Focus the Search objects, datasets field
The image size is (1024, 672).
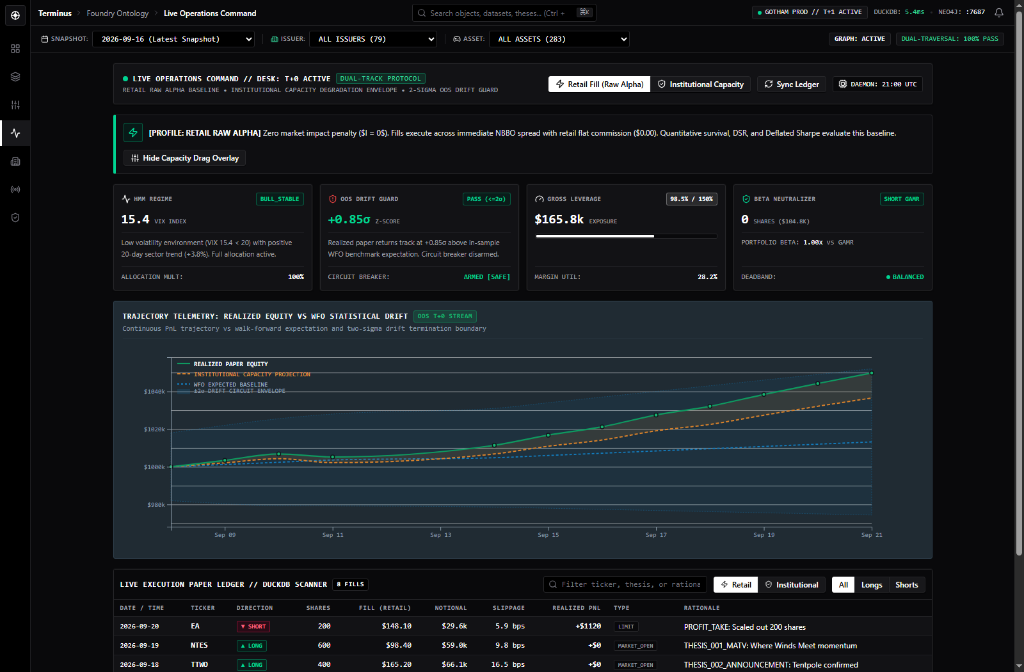[x=504, y=13]
